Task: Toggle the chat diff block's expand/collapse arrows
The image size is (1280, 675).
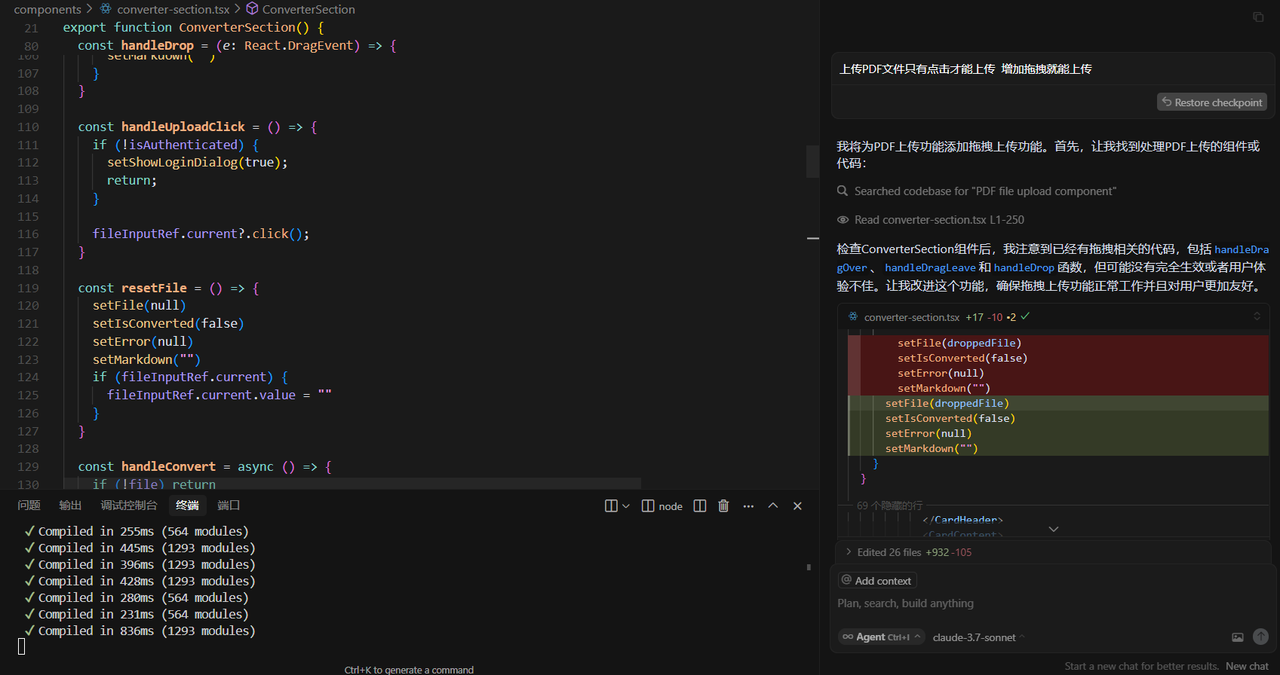Action: (1257, 317)
